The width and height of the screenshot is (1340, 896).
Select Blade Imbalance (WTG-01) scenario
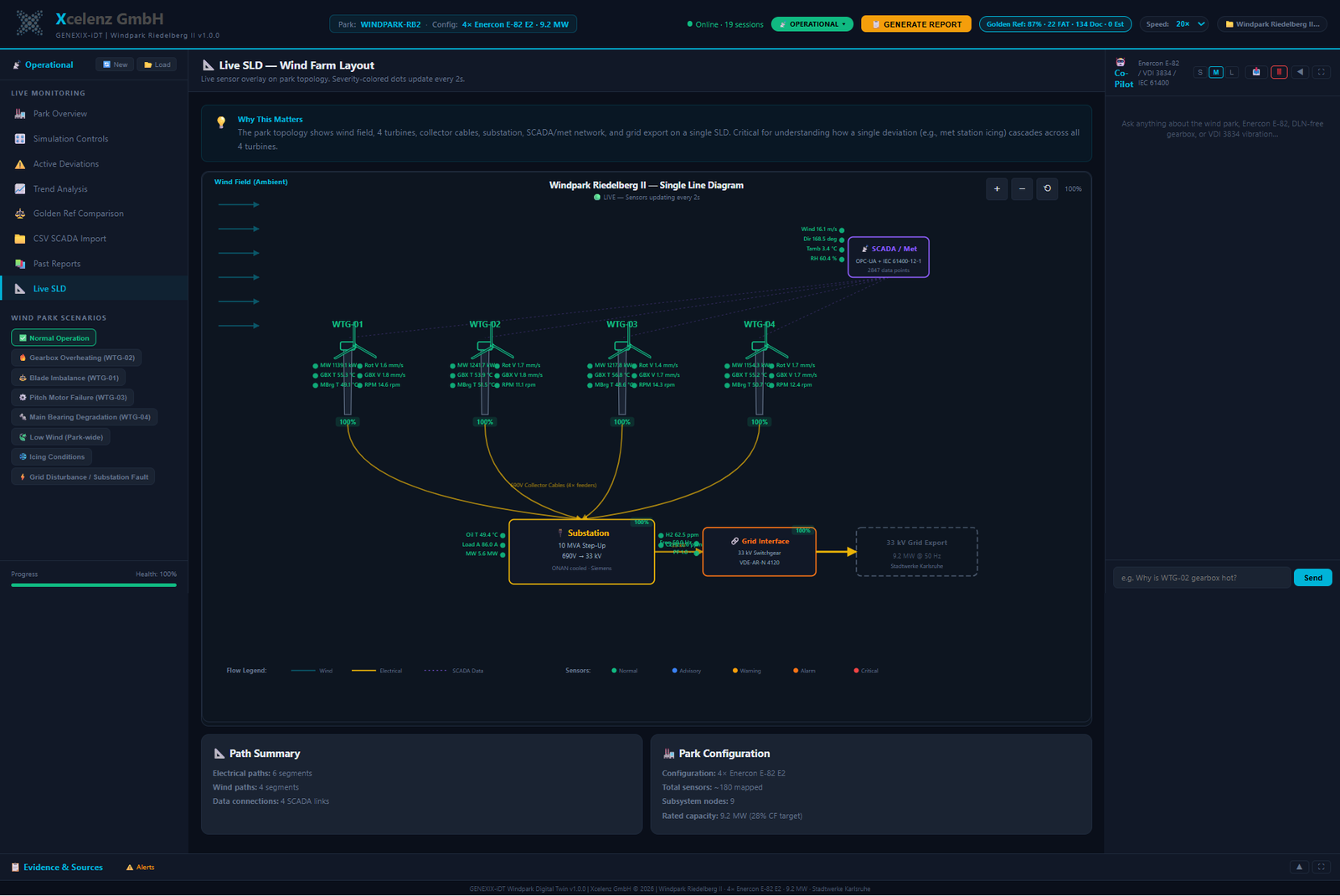point(69,378)
